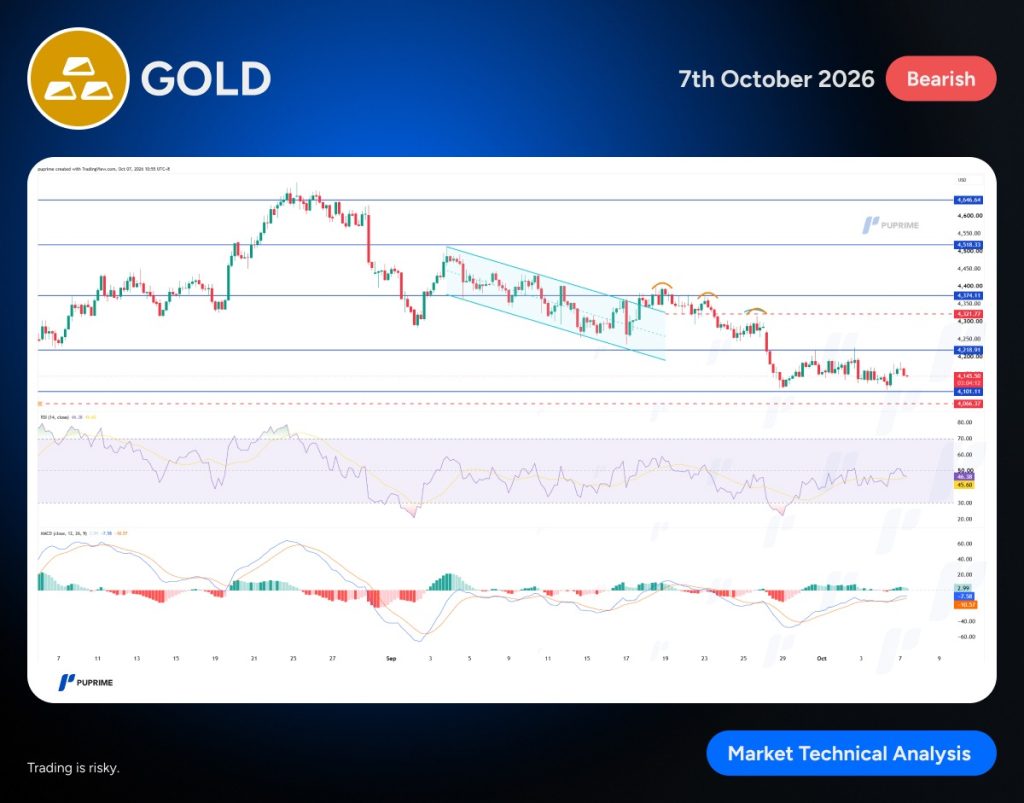Click the red 4,321.77 price label
This screenshot has height=803, width=1024.
pyautogui.click(x=968, y=314)
